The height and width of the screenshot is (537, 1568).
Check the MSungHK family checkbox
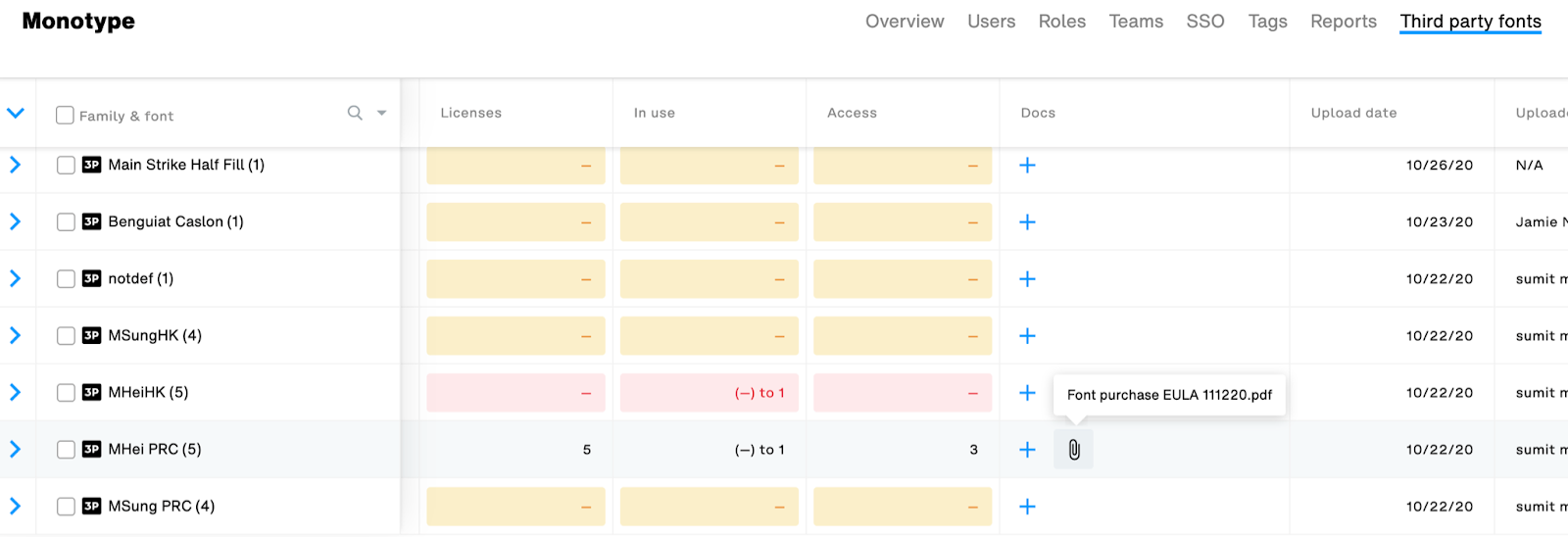[x=66, y=336]
